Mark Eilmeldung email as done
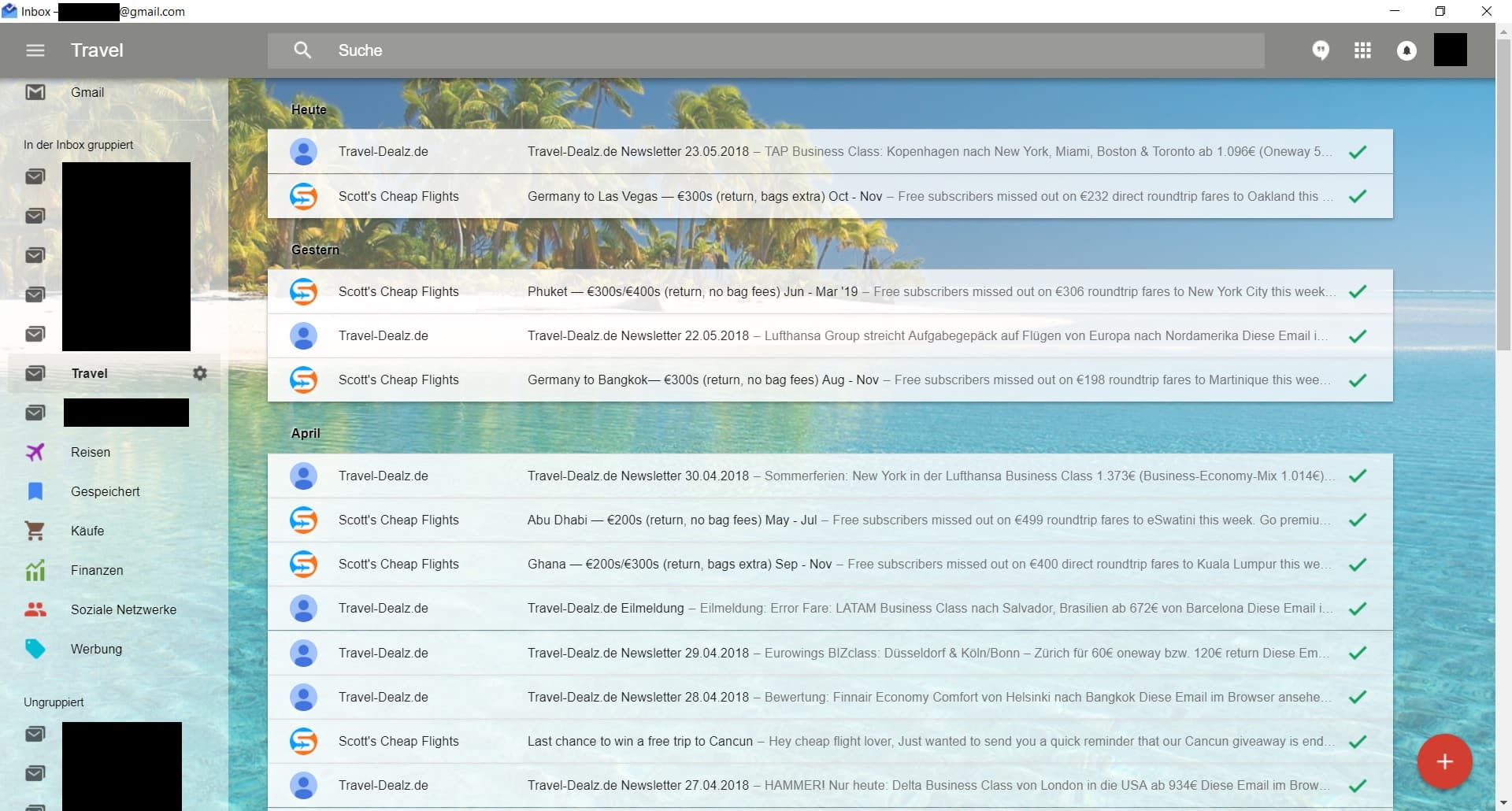The height and width of the screenshot is (811, 1512). [x=1358, y=609]
